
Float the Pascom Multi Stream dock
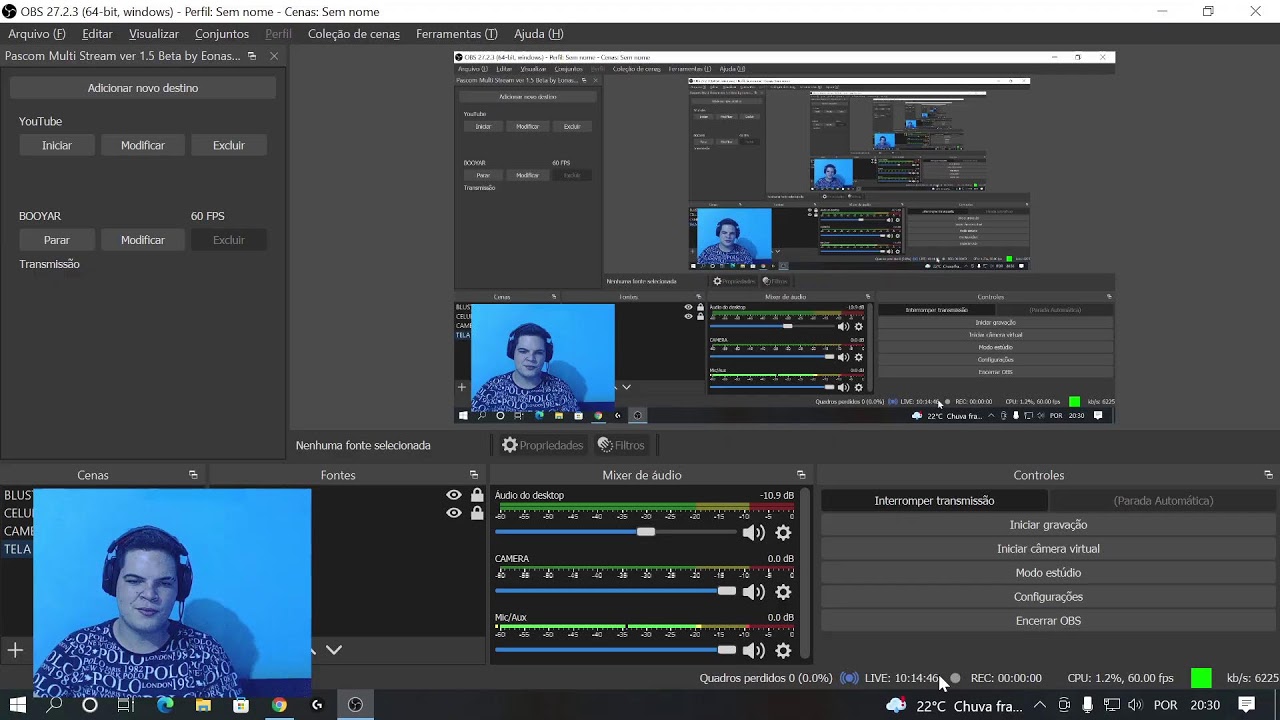click(252, 56)
